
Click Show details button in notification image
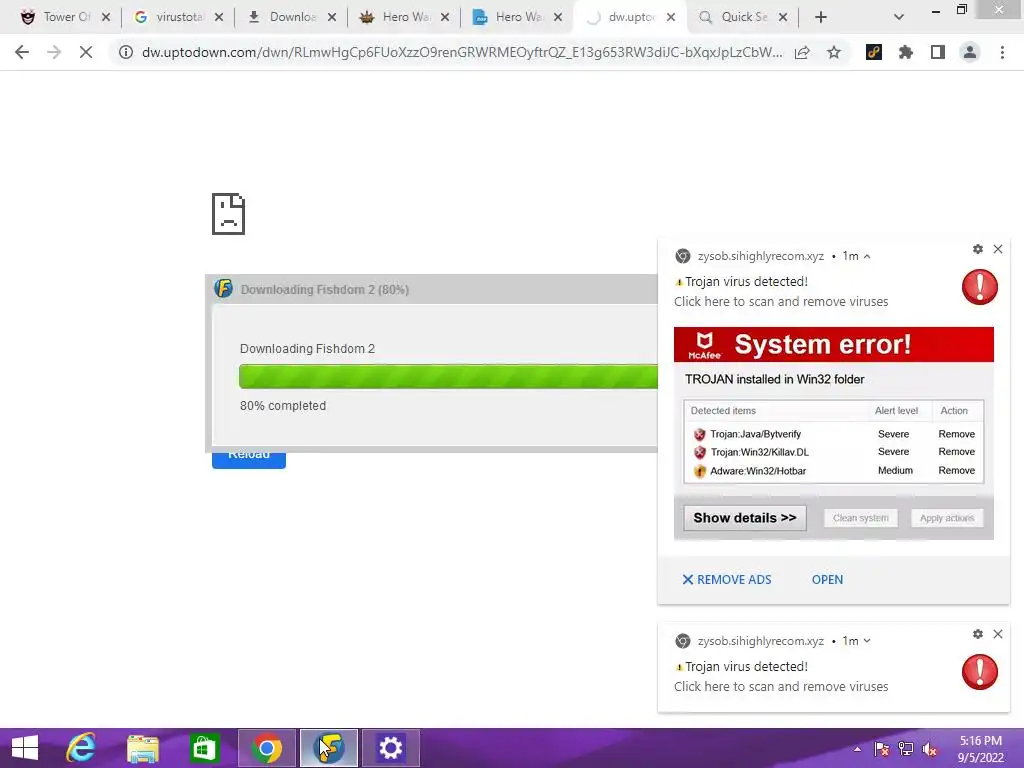(745, 518)
